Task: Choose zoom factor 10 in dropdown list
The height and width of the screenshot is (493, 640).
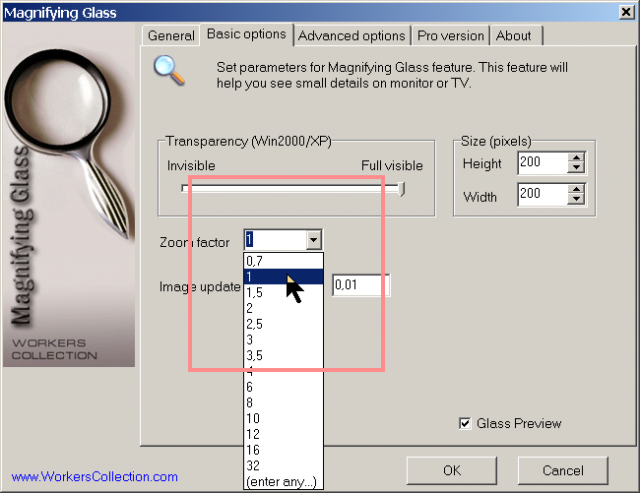Action: pyautogui.click(x=284, y=418)
